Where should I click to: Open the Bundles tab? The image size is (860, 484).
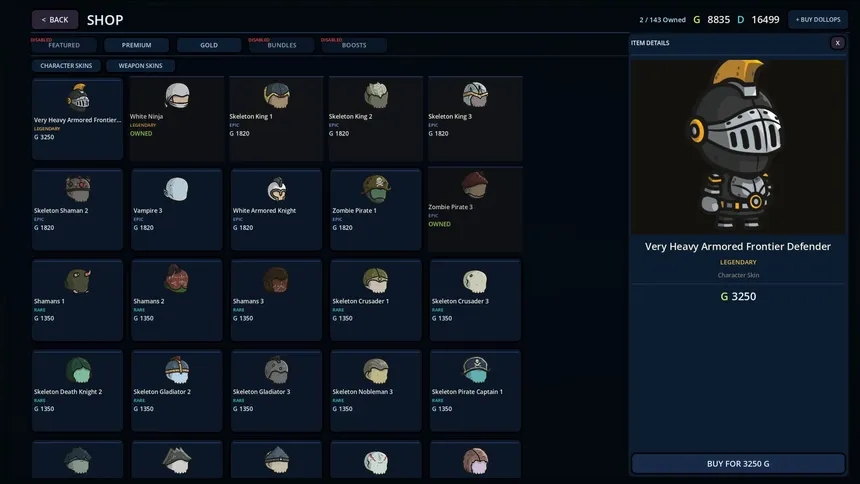coord(281,45)
